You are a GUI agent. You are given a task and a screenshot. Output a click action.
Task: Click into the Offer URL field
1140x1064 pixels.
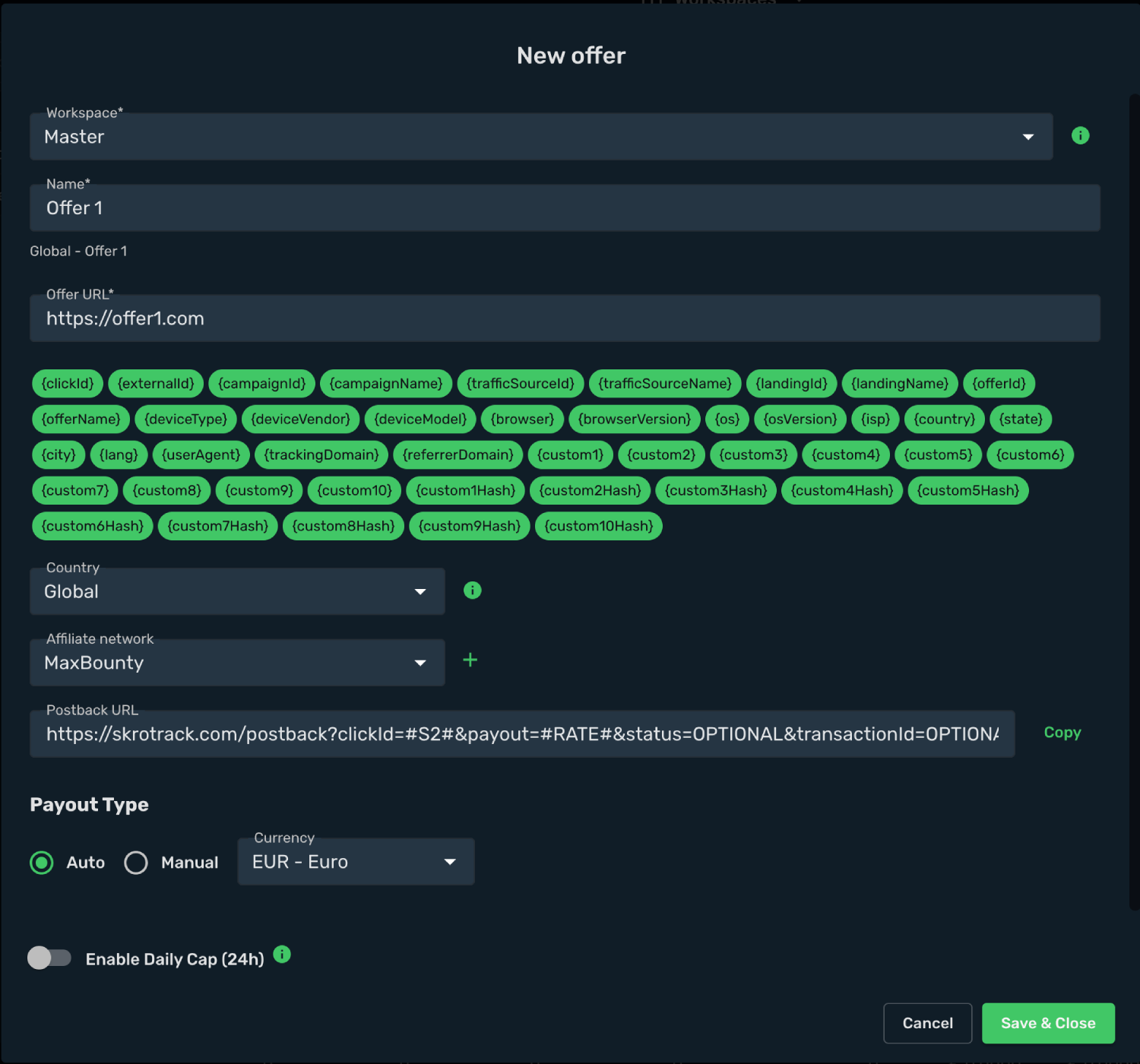(x=565, y=318)
